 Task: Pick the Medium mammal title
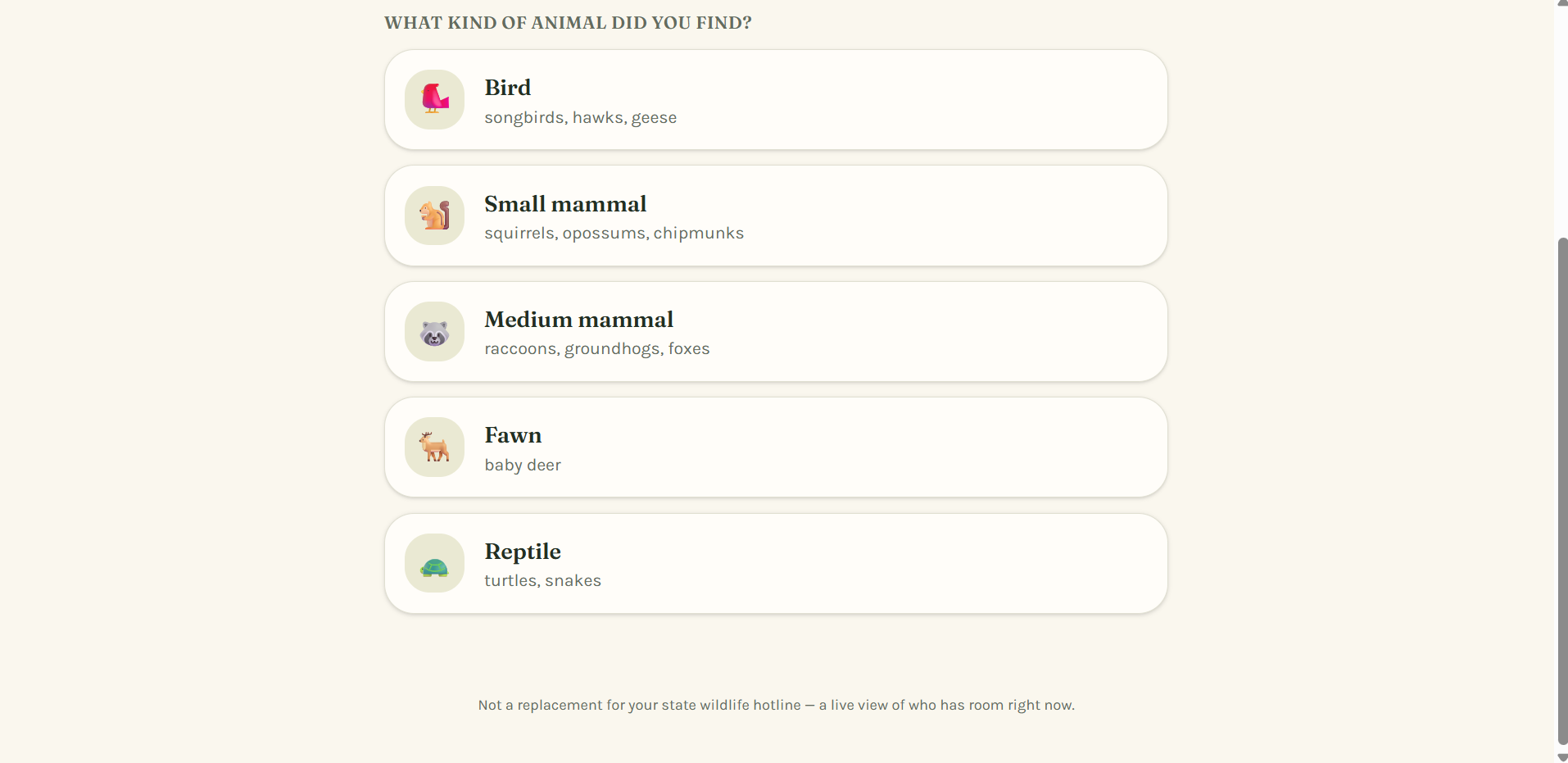[578, 320]
